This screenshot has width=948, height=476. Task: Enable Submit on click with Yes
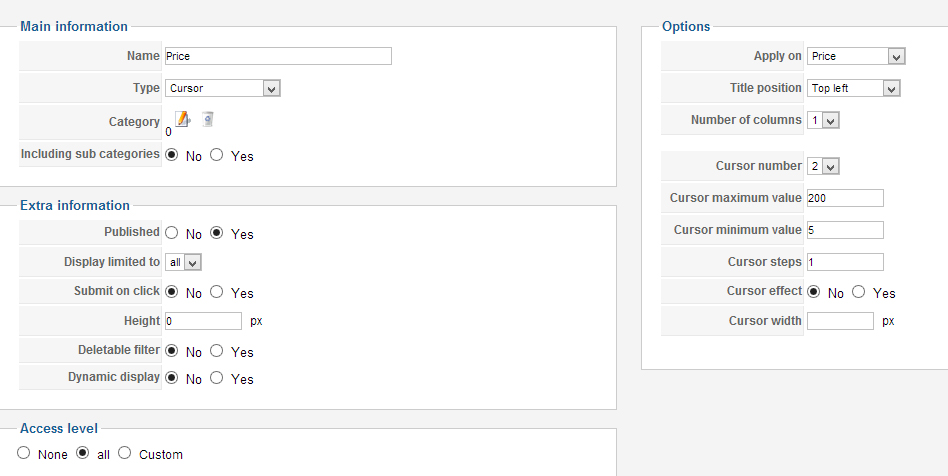[x=217, y=293]
